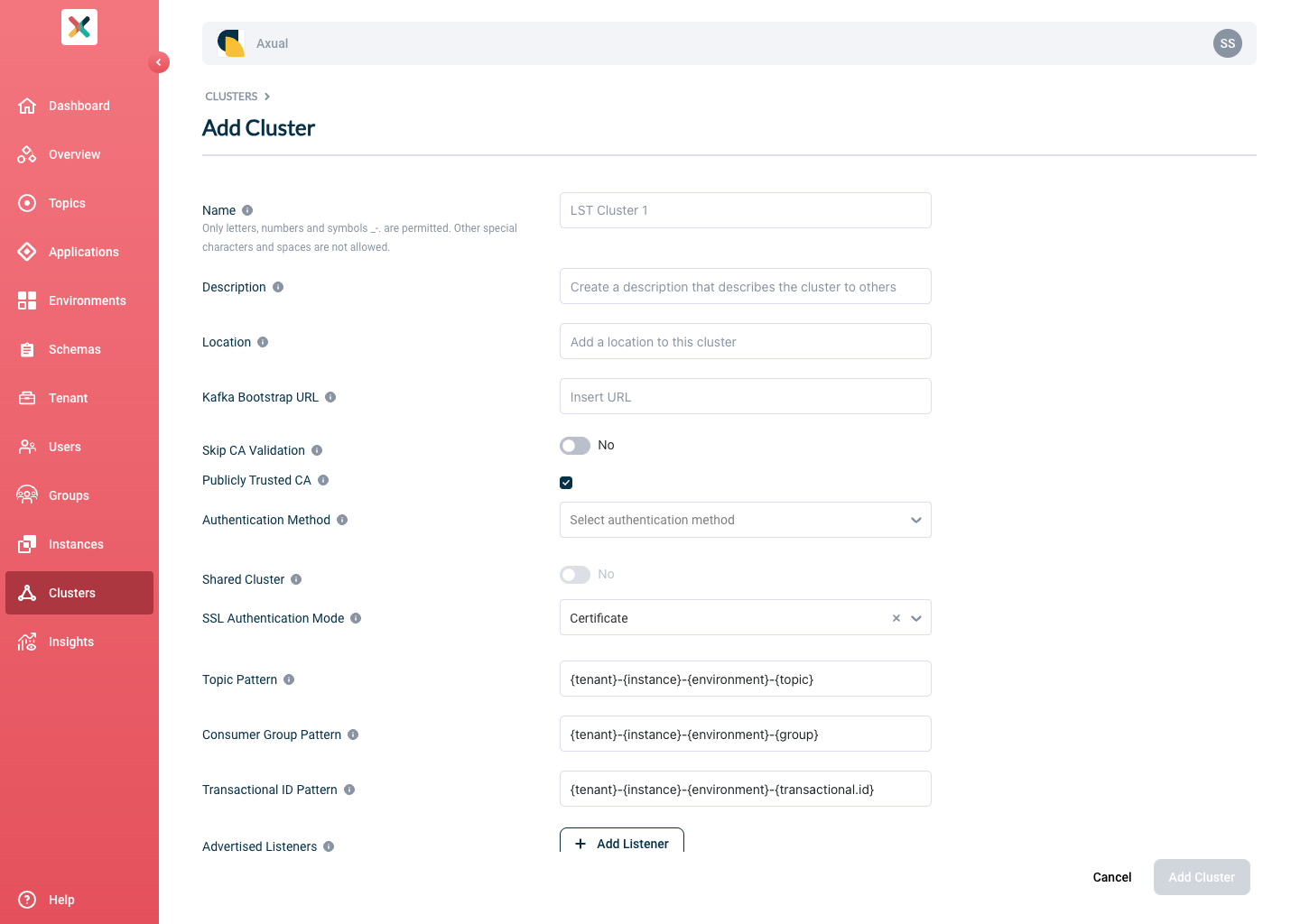Screen dimensions: 1300x924
Task: Click the info icon beside Topic Pattern
Action: (x=289, y=679)
